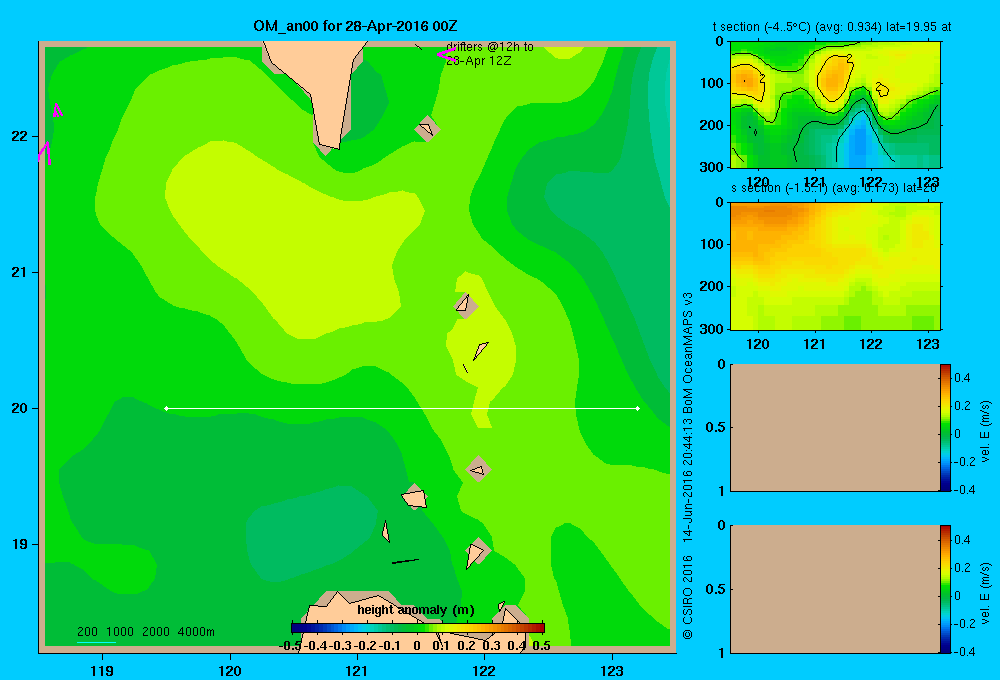This screenshot has width=1000, height=680.
Task: Click the upper 'vel. E (m/s)' color bar
Action: pos(945,427)
